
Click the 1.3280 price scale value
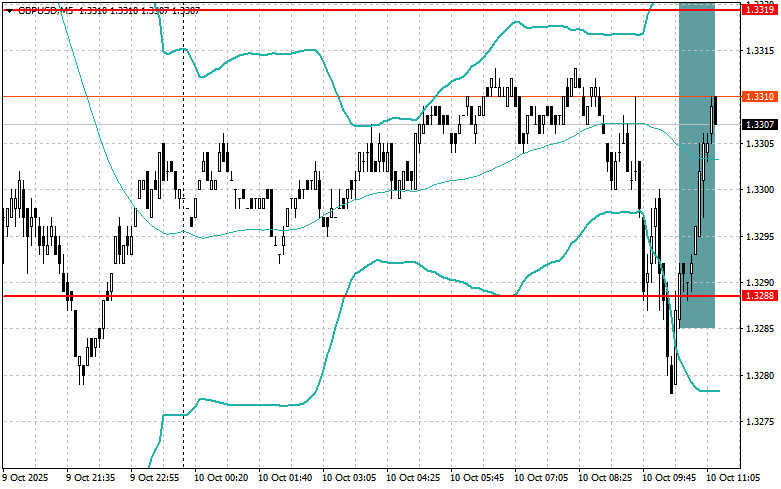coord(761,376)
